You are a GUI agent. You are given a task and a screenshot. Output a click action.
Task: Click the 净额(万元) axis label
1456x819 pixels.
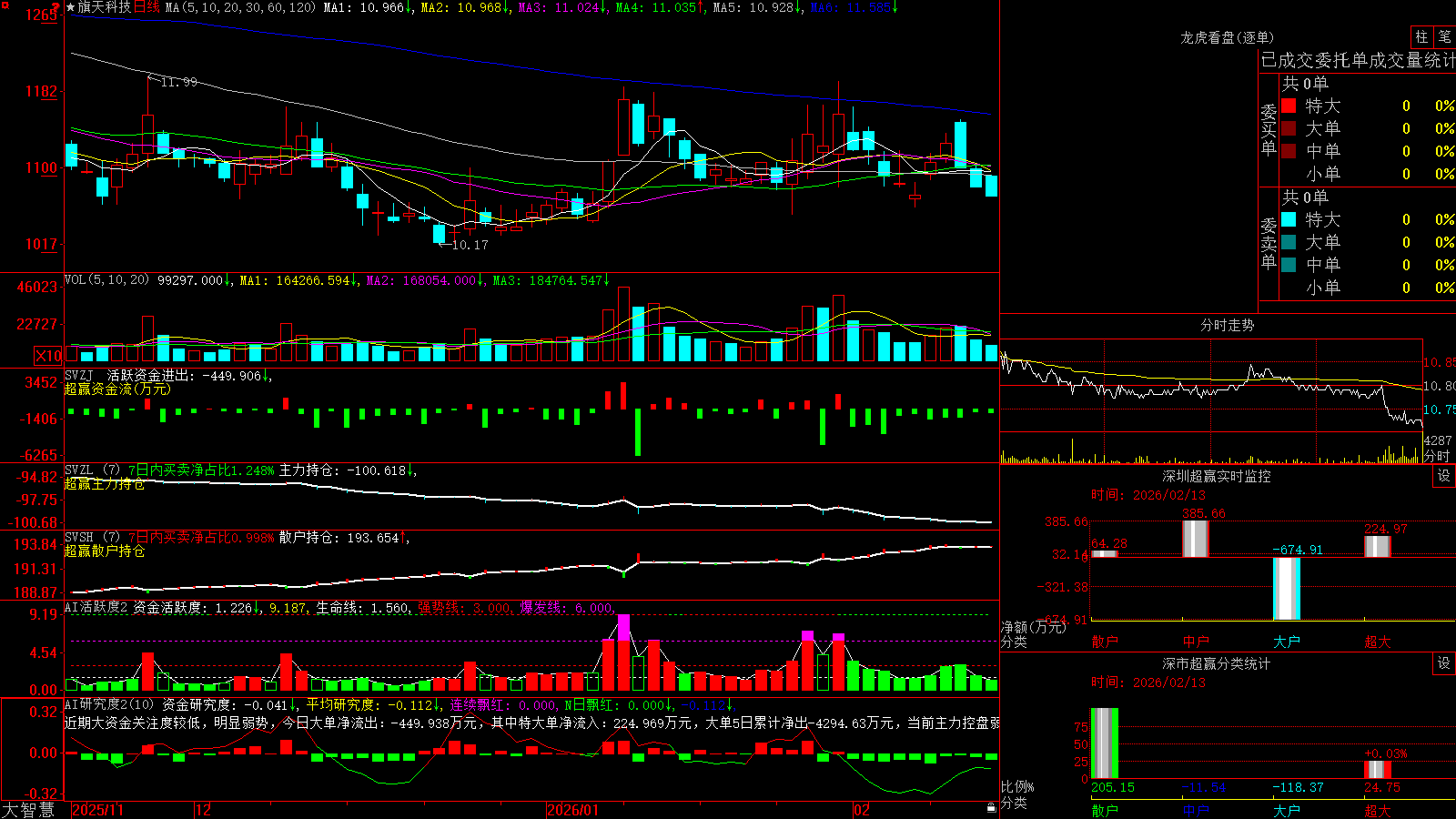(1033, 627)
